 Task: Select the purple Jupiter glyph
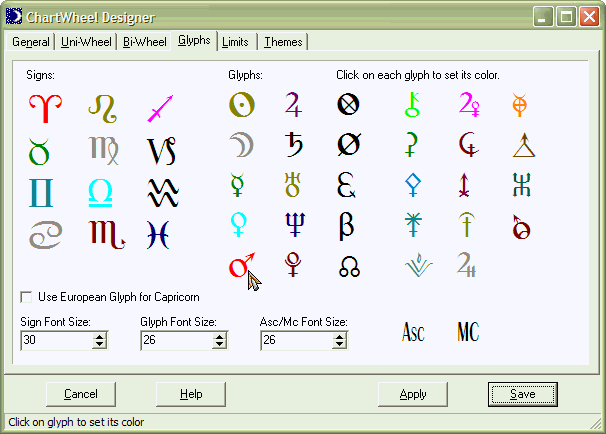[293, 104]
